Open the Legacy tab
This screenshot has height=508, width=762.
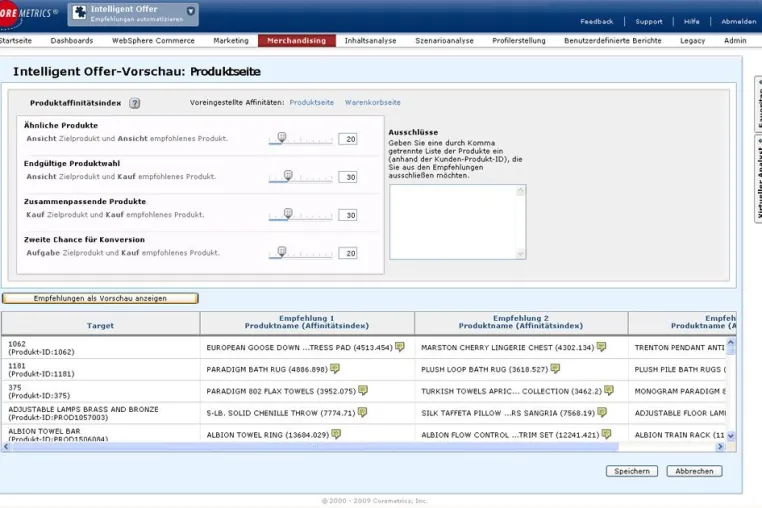tap(693, 41)
